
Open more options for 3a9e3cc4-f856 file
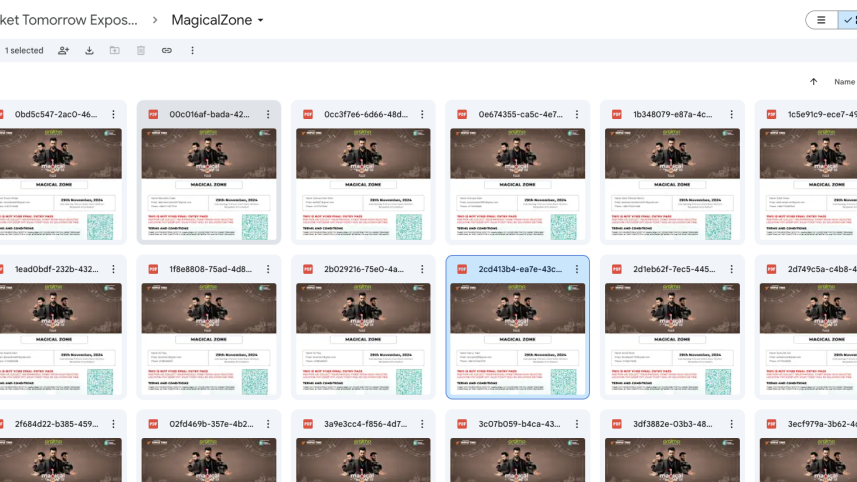coord(422,424)
